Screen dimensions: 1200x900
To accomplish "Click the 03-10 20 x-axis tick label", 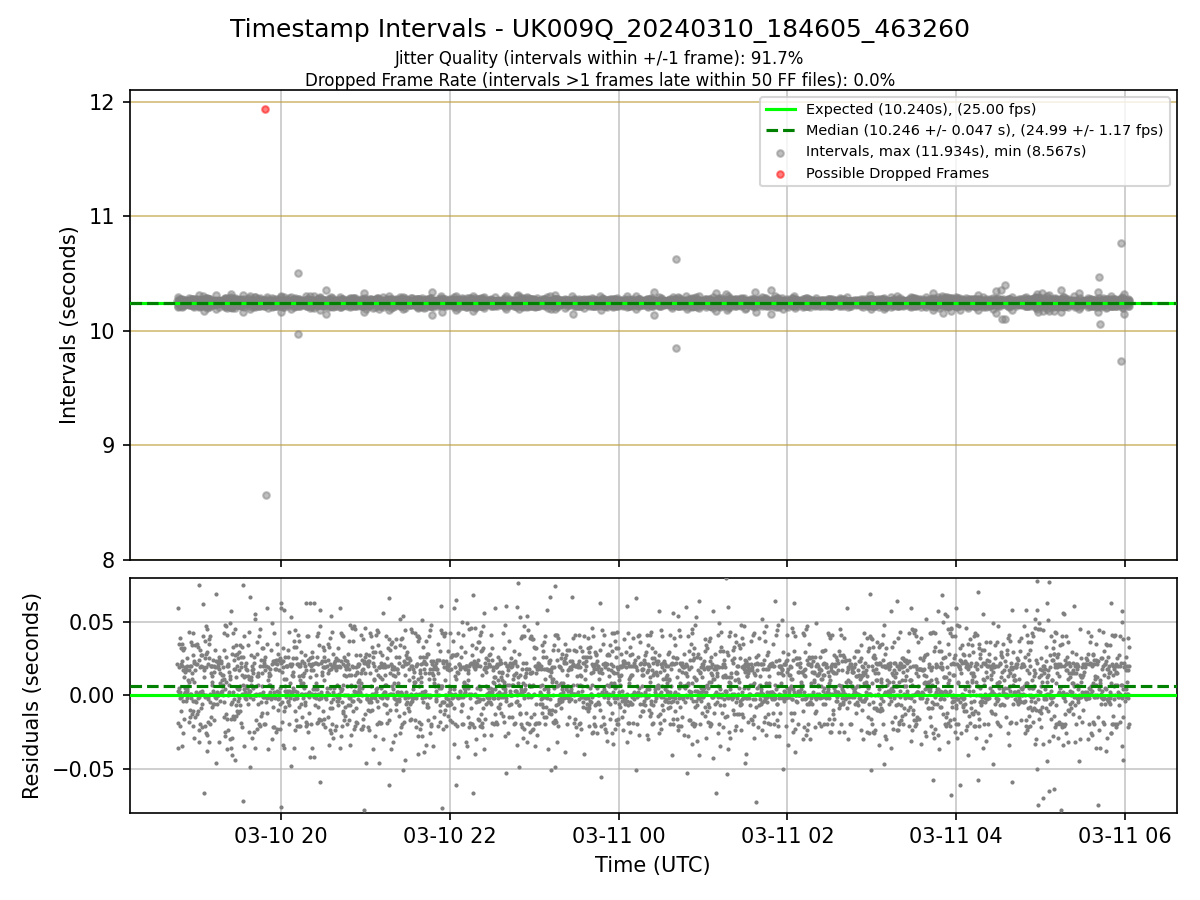I will 281,835.
